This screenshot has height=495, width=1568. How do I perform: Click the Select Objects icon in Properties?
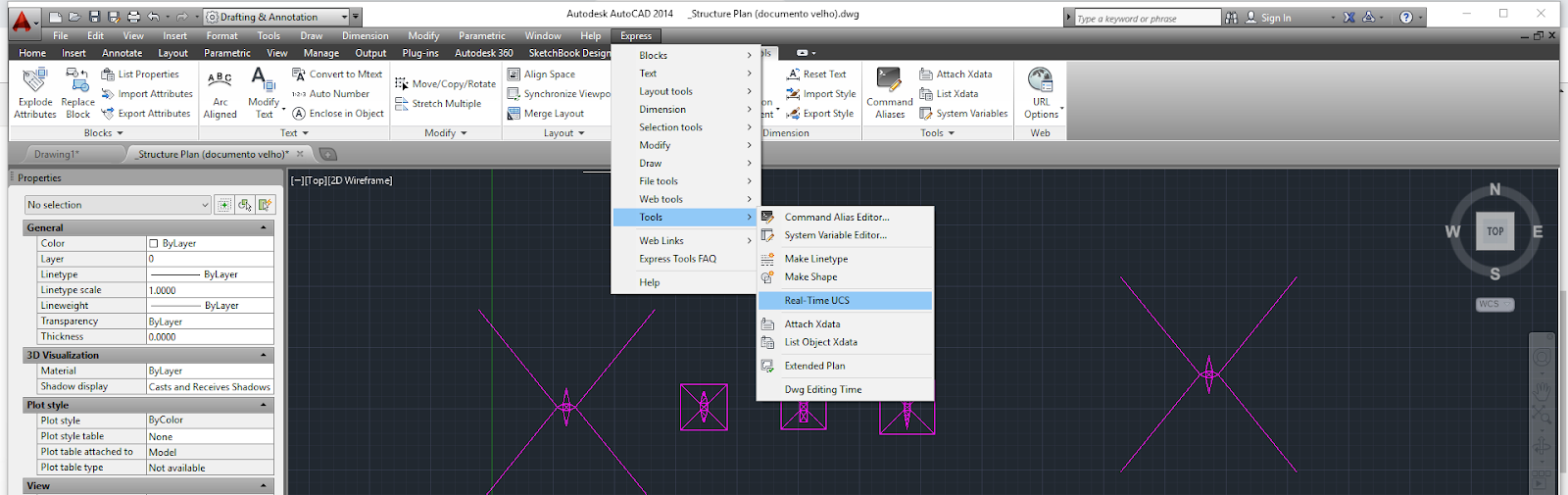245,205
